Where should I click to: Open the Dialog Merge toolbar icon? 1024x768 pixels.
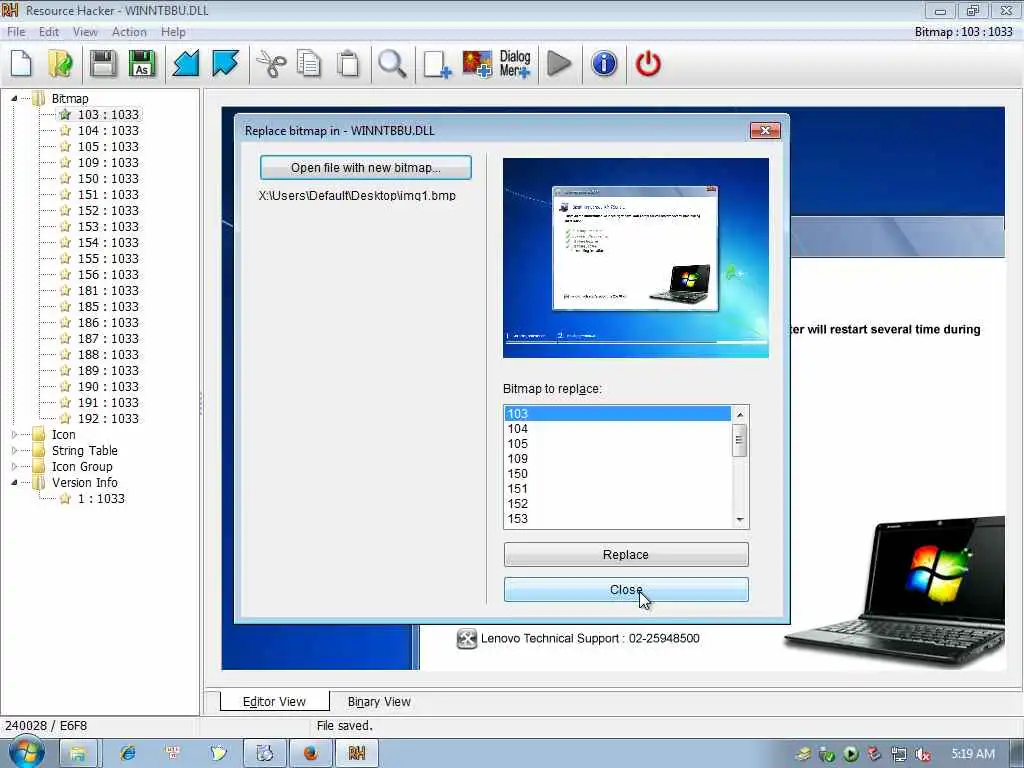point(515,64)
